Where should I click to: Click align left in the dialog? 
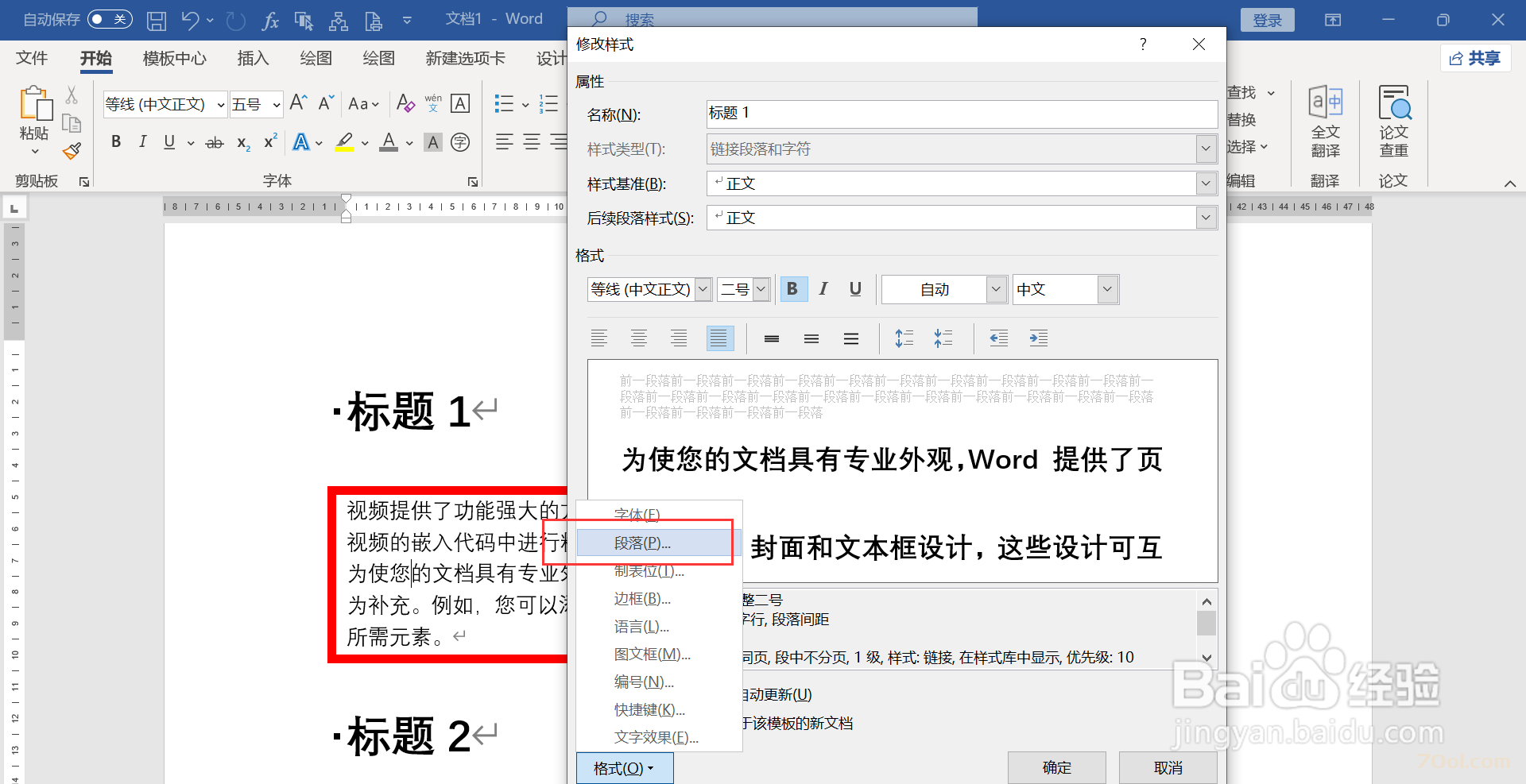[x=599, y=338]
